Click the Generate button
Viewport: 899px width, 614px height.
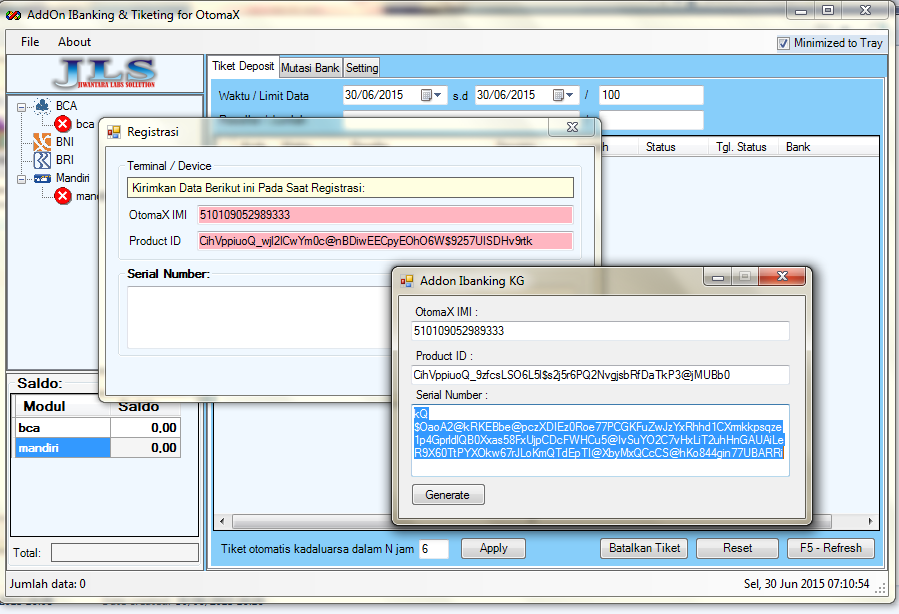coord(448,495)
